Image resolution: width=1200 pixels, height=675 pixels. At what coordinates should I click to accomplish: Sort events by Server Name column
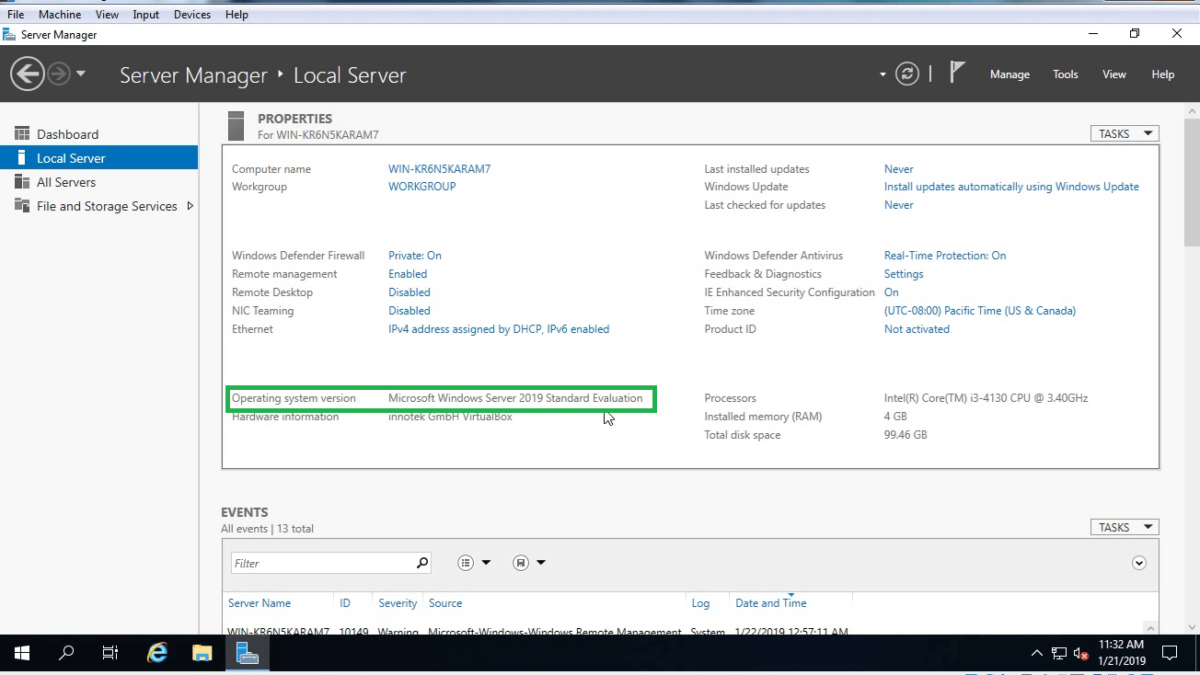(259, 603)
